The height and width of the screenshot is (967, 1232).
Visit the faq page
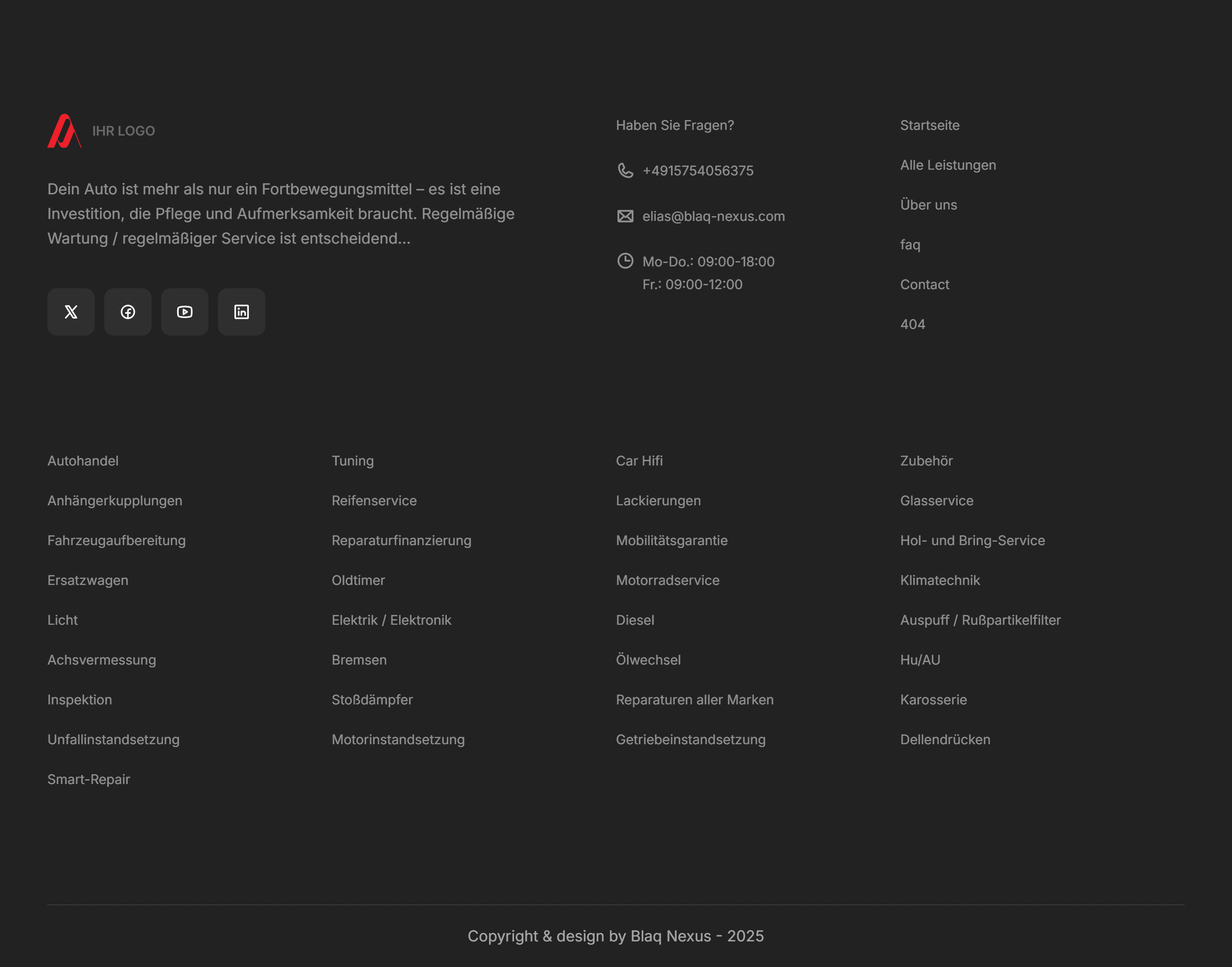click(909, 245)
